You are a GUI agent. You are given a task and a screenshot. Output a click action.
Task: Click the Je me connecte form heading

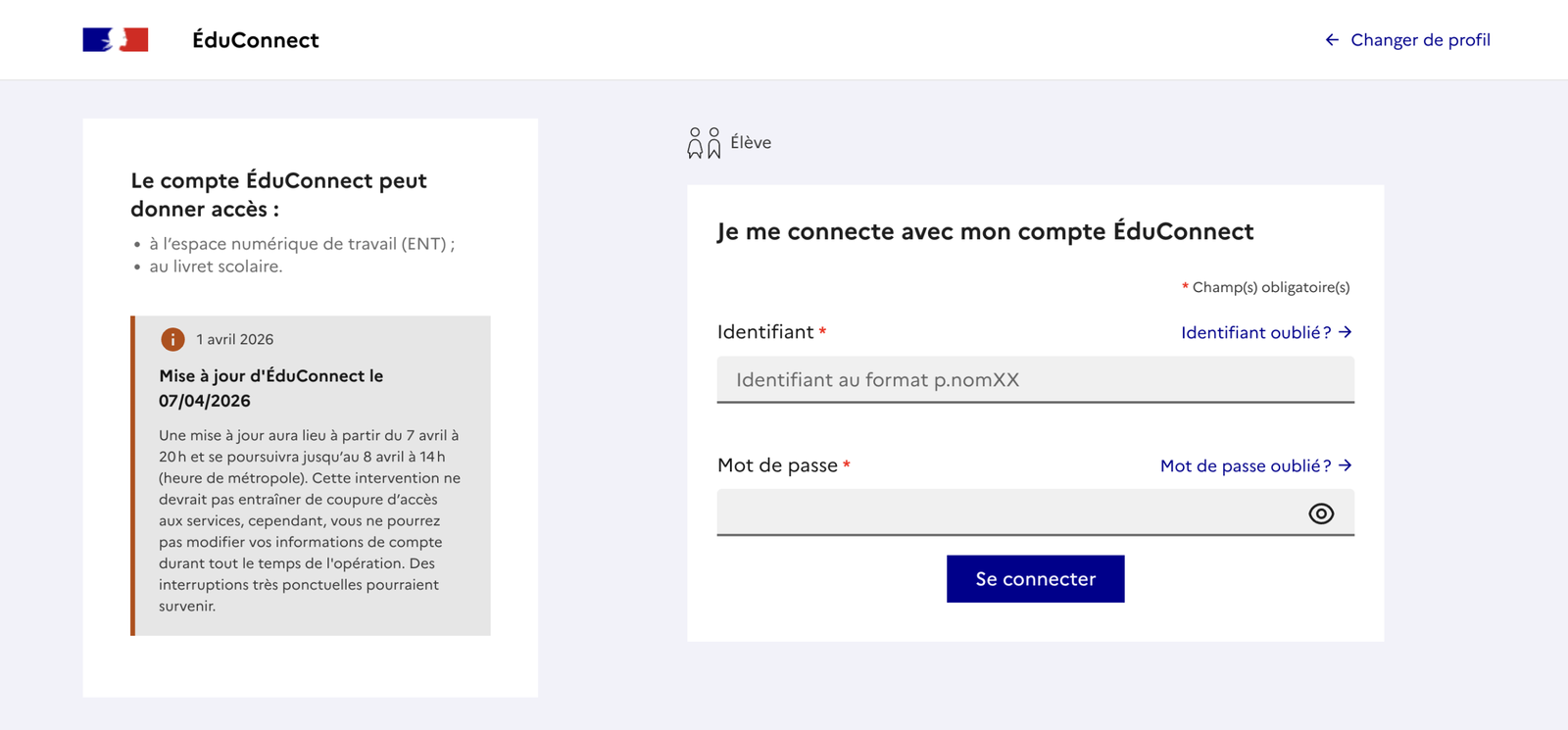(985, 231)
